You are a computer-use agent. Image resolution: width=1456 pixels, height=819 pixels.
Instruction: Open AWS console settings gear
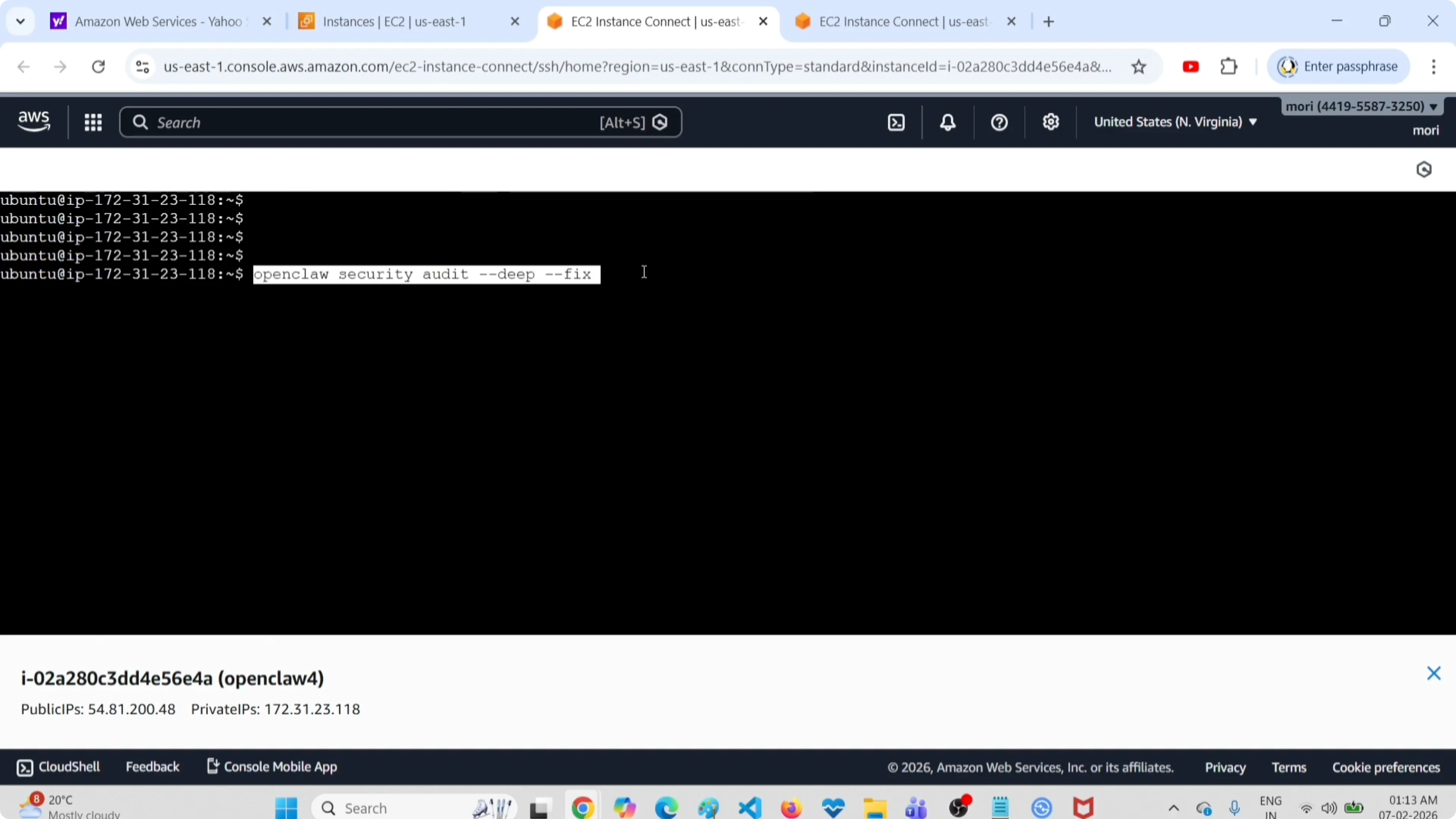coord(1051,123)
